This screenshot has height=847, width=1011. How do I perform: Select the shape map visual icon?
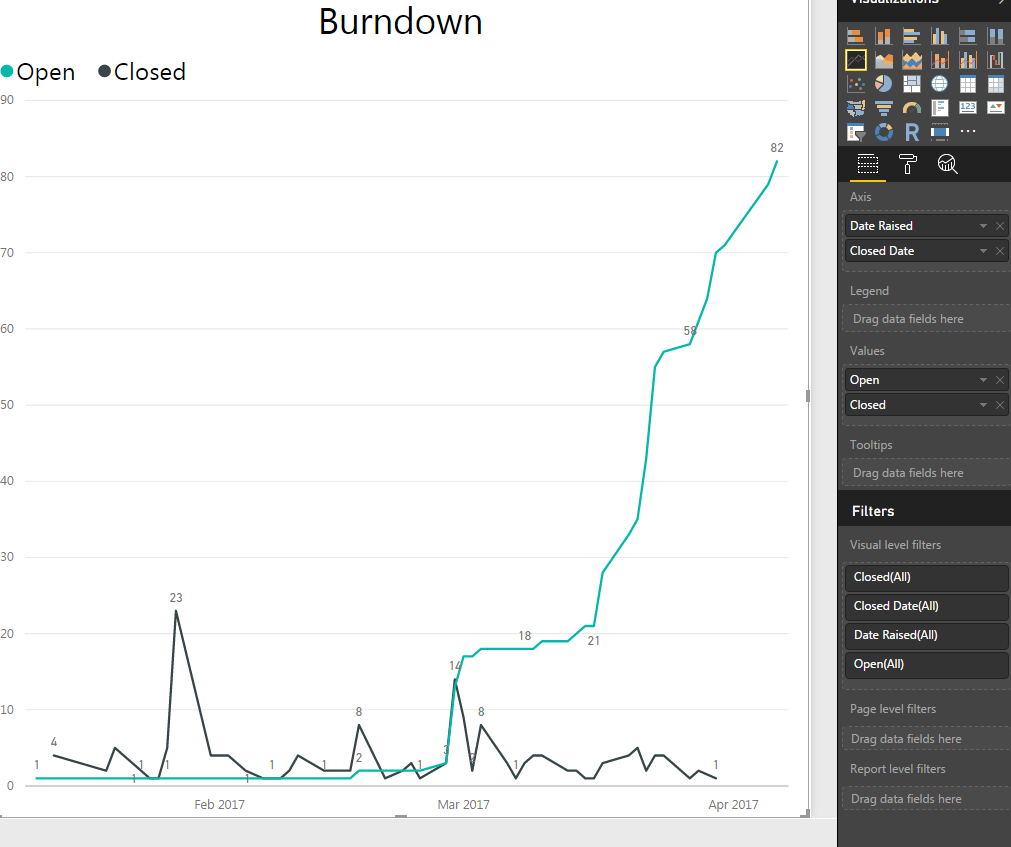939,132
